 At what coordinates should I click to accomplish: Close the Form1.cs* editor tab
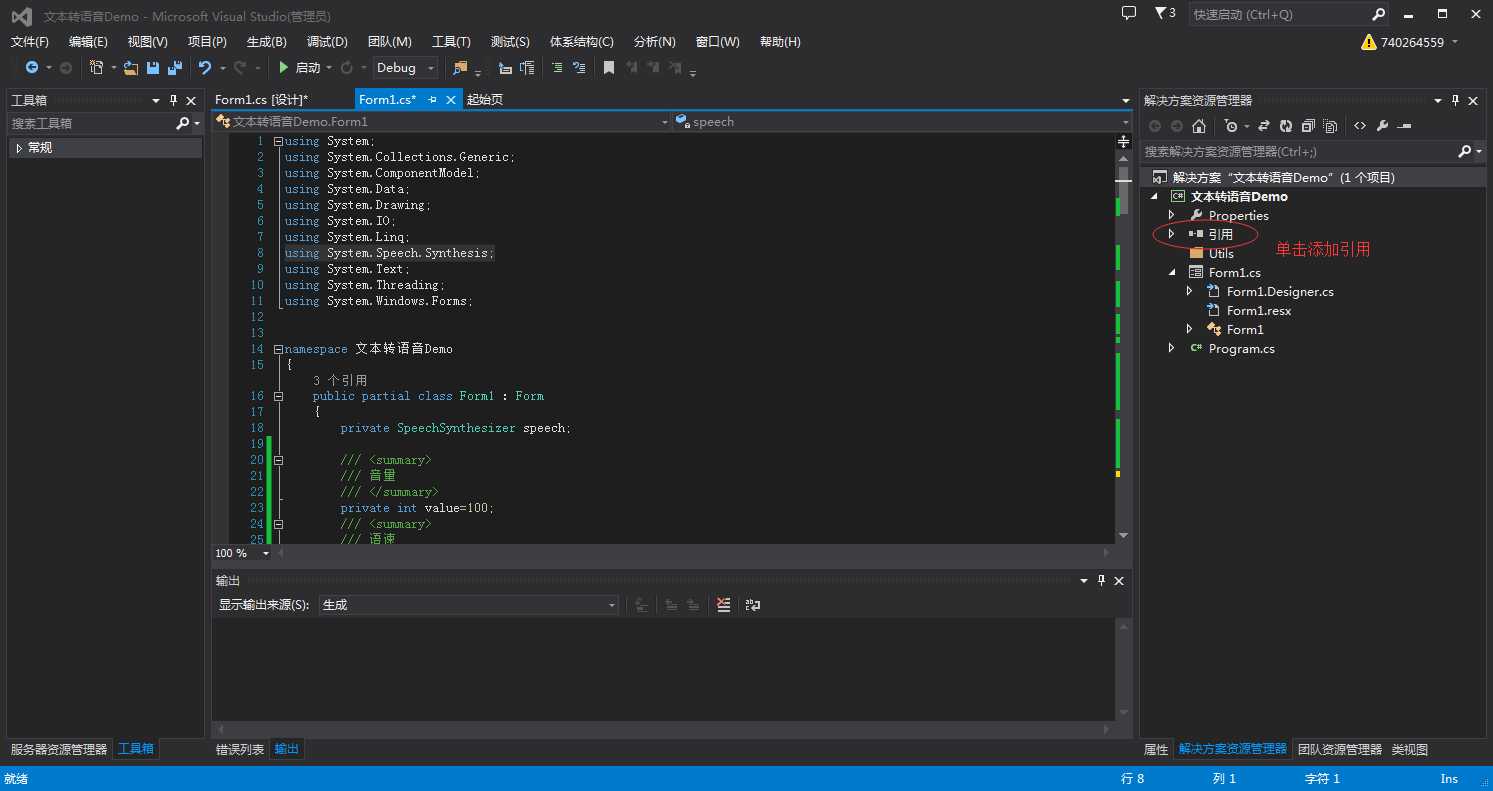(451, 100)
